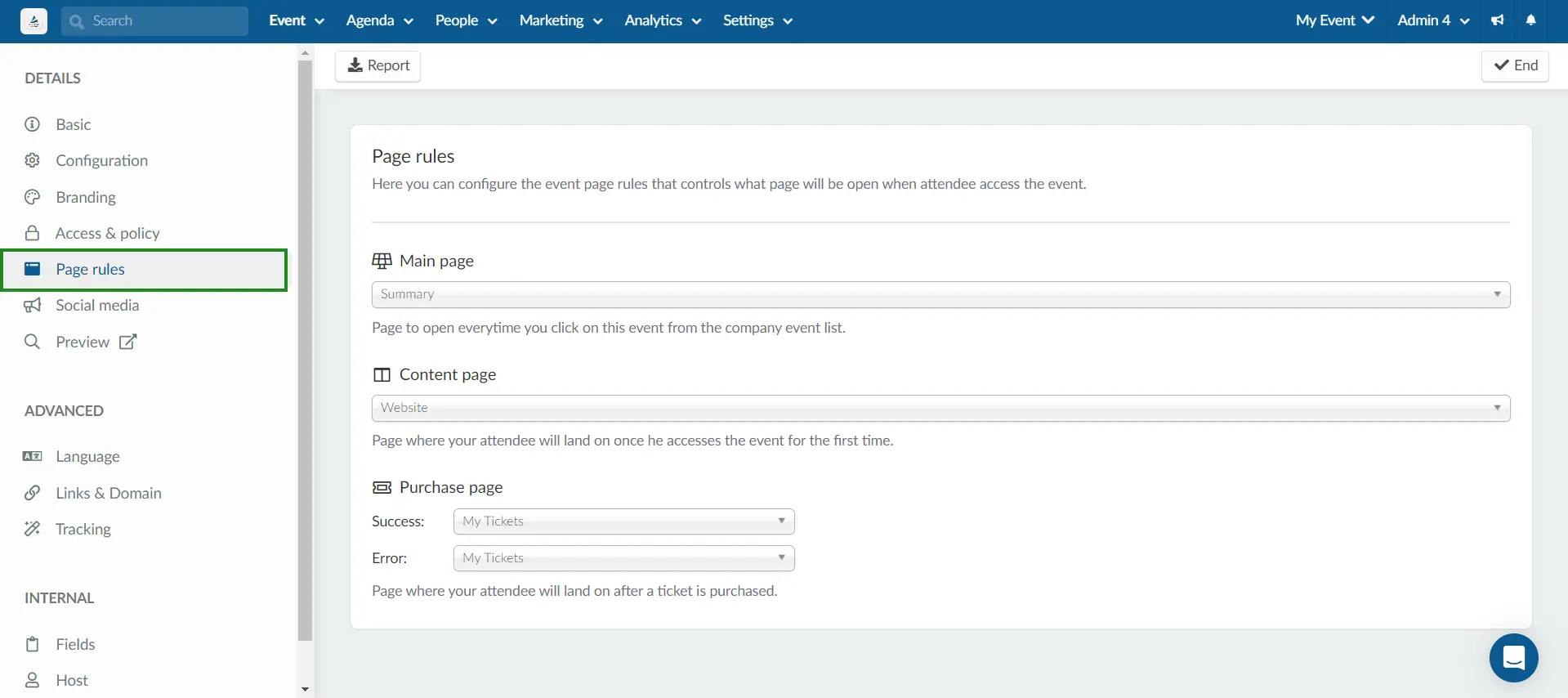Screen dimensions: 1568x698
Task: Open Links & Domain settings
Action: point(109,493)
